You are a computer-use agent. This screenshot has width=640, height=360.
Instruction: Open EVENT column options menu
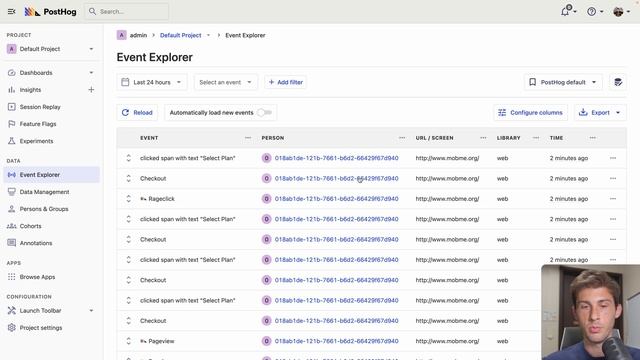pyautogui.click(x=248, y=138)
